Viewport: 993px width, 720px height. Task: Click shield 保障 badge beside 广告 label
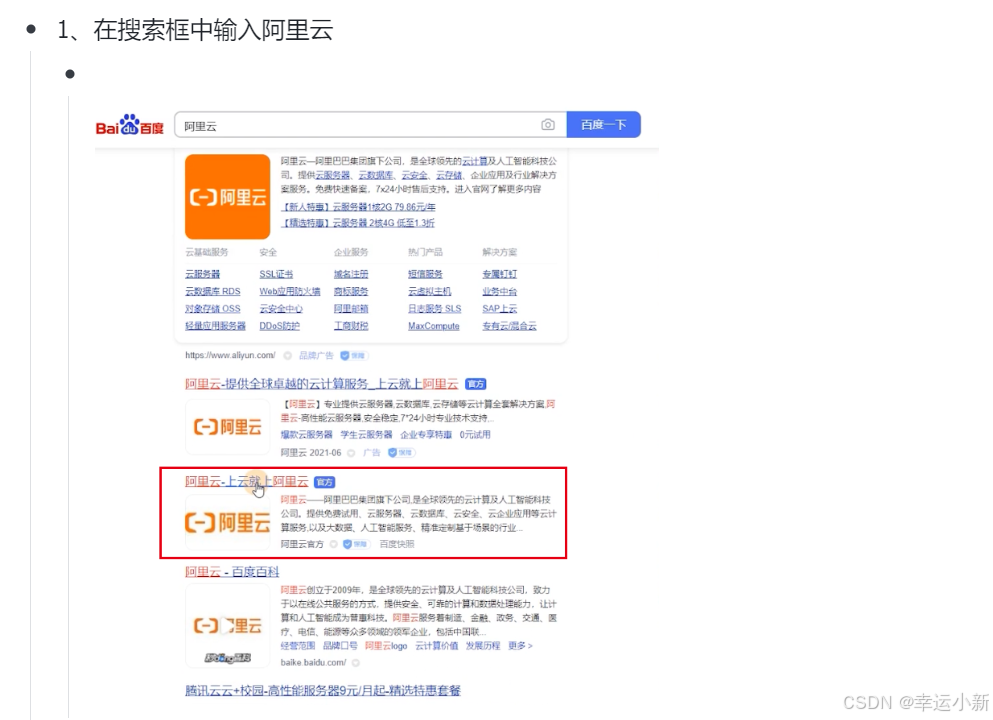tap(401, 452)
